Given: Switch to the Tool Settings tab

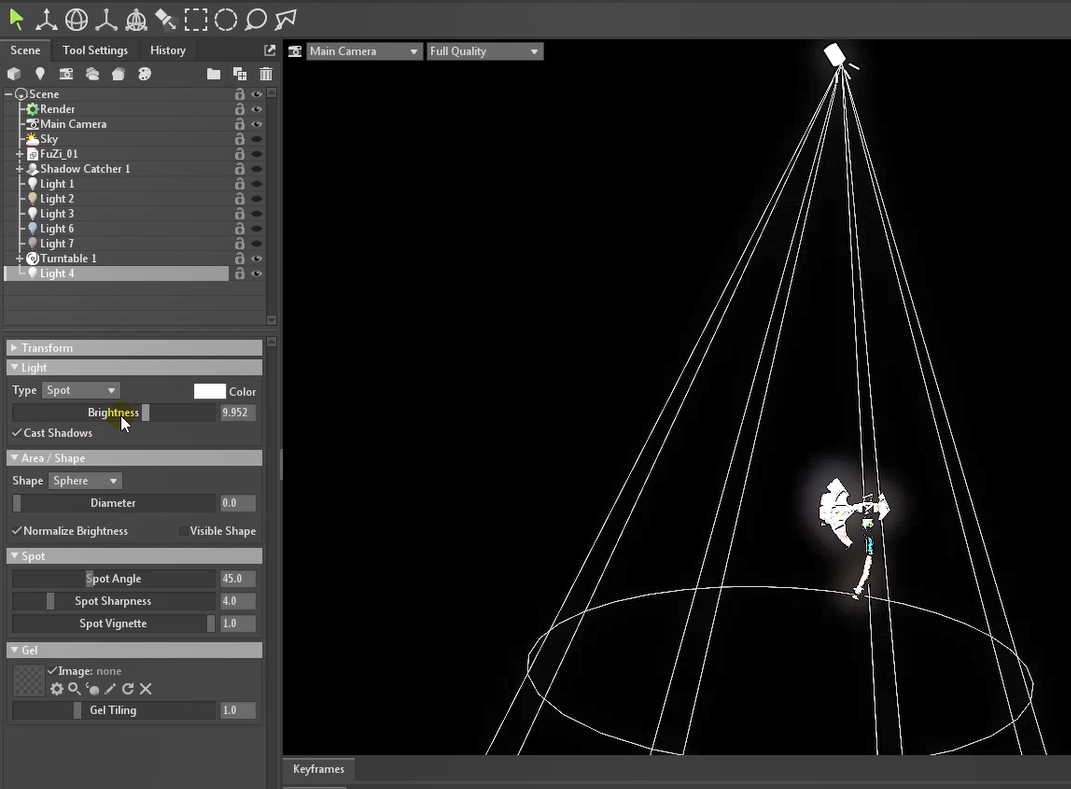Looking at the screenshot, I should point(95,50).
